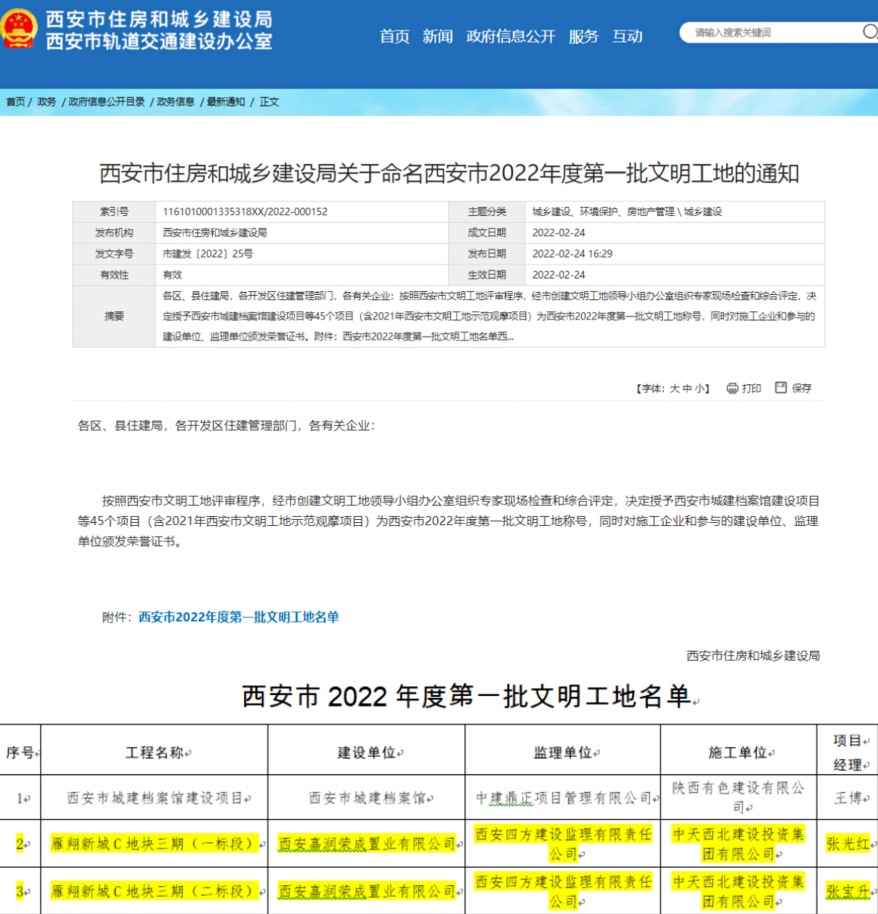The height and width of the screenshot is (914, 878).
Task: Open attachment link 西安市2022年度第一批文明工地名单
Action: point(238,617)
